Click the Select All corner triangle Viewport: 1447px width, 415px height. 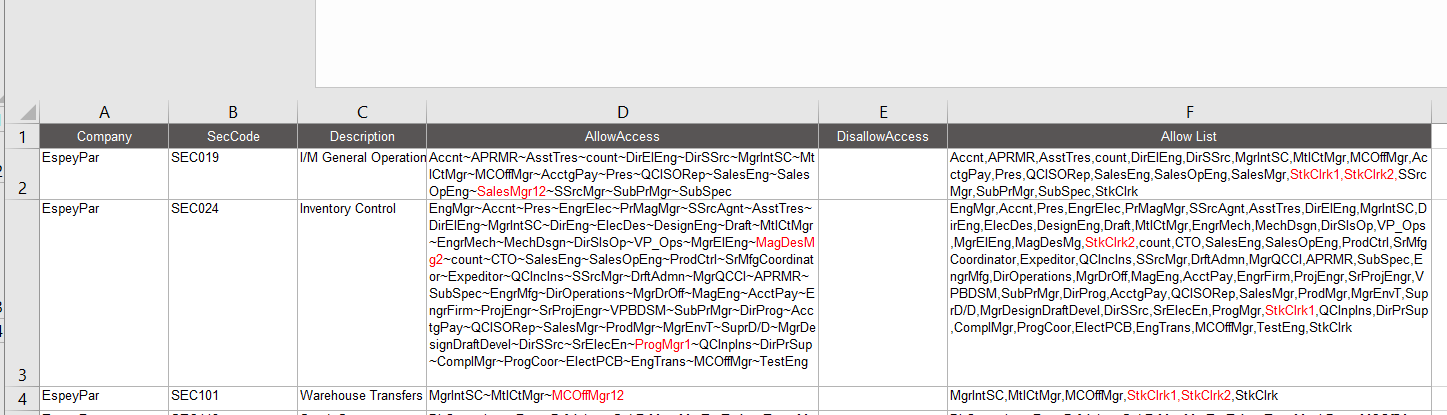point(29,112)
